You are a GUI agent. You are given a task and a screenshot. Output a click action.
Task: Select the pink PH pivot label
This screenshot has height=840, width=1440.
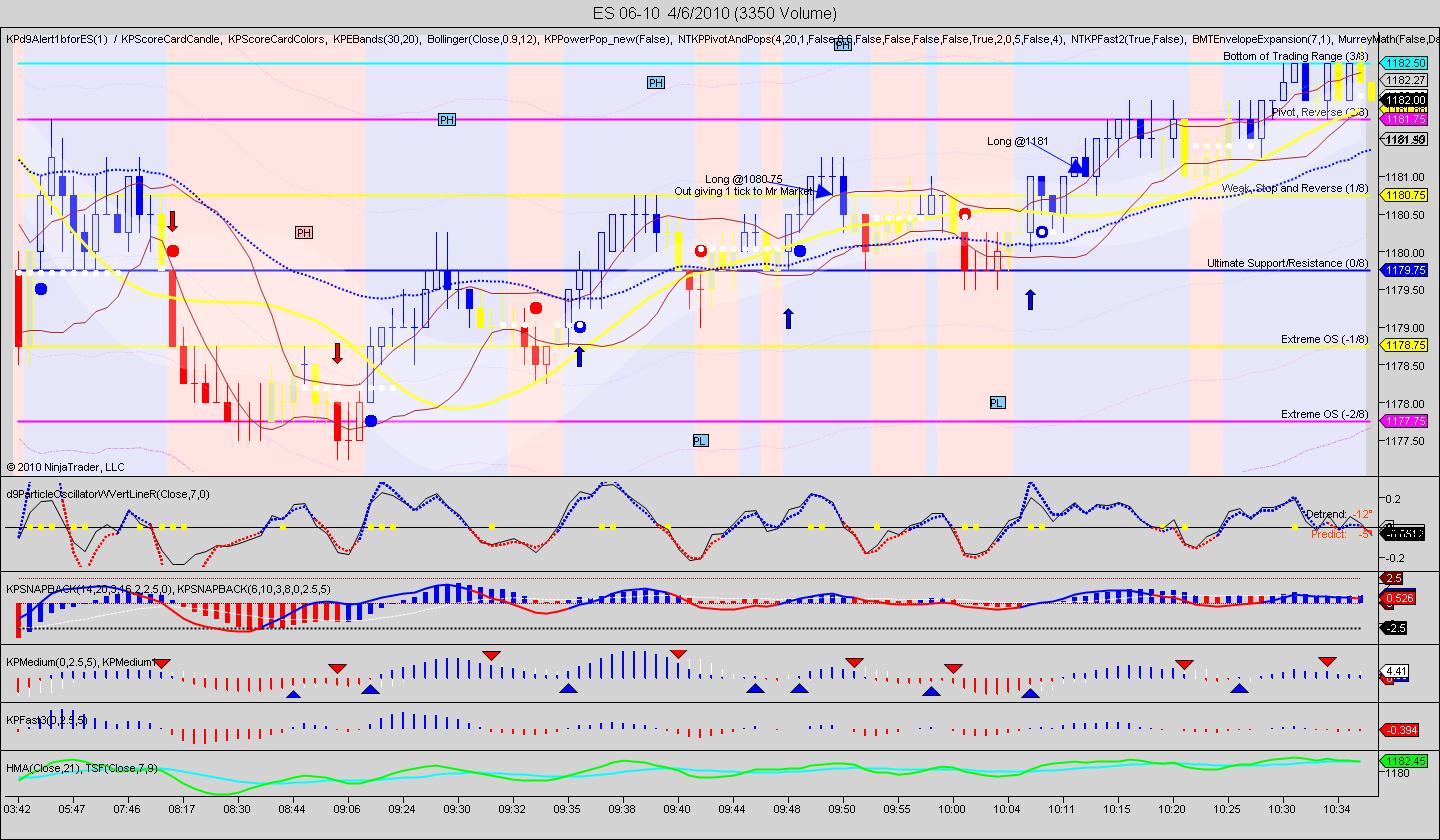pos(304,233)
